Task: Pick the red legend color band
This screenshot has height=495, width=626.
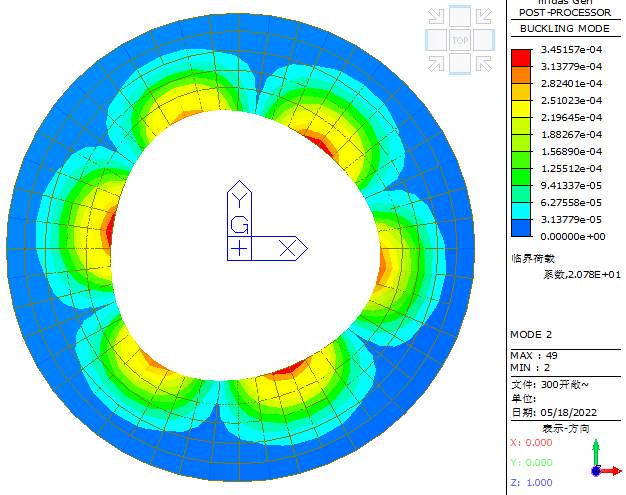Action: tap(521, 58)
